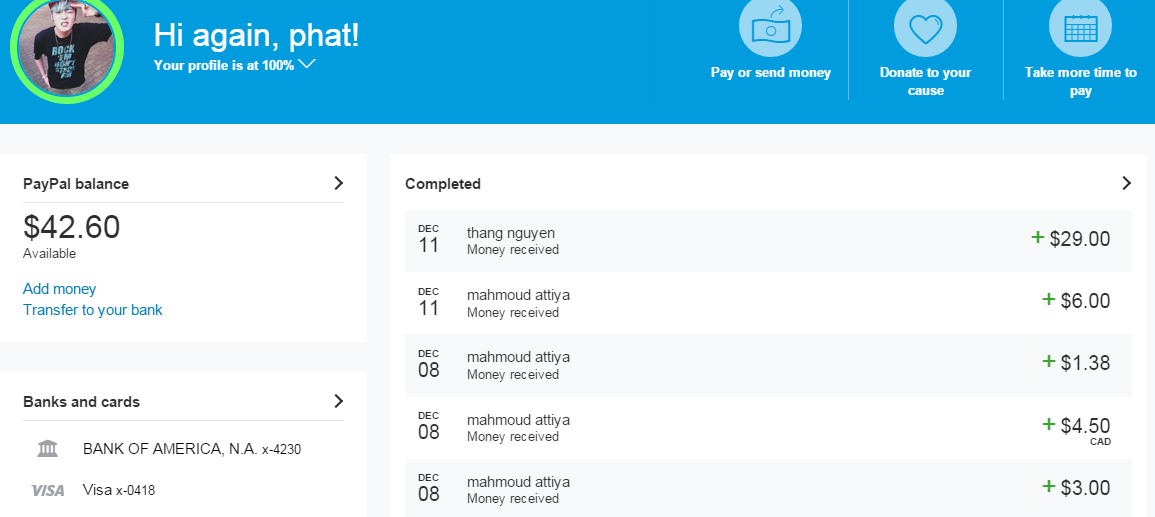The width and height of the screenshot is (1155, 517).
Task: Click the Completed section heading
Action: 443,184
